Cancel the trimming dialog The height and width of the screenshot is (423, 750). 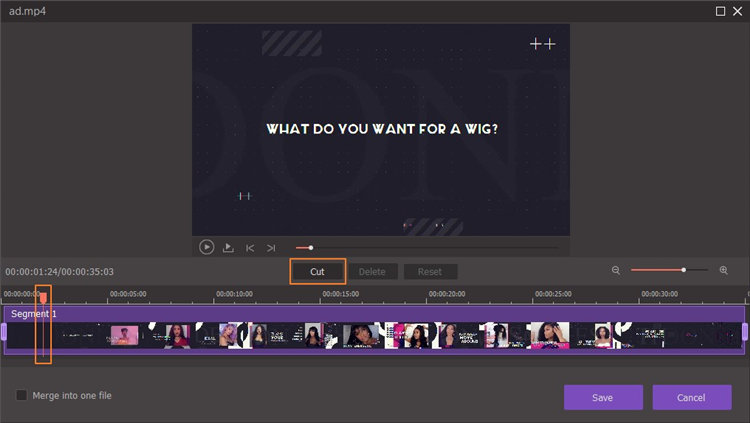click(x=691, y=397)
